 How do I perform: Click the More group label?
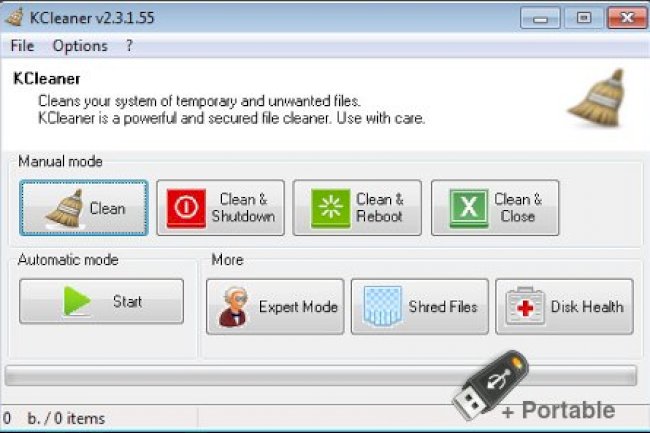(x=227, y=260)
